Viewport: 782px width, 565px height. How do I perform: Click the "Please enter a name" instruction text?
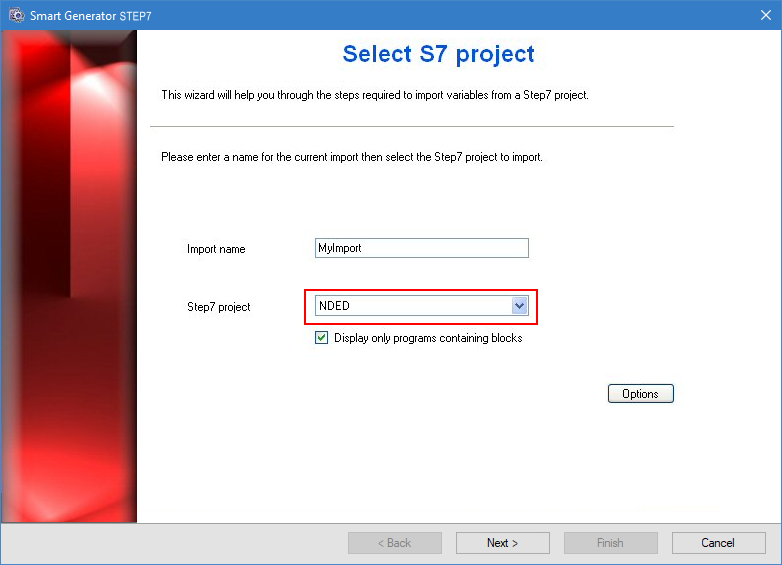[352, 157]
